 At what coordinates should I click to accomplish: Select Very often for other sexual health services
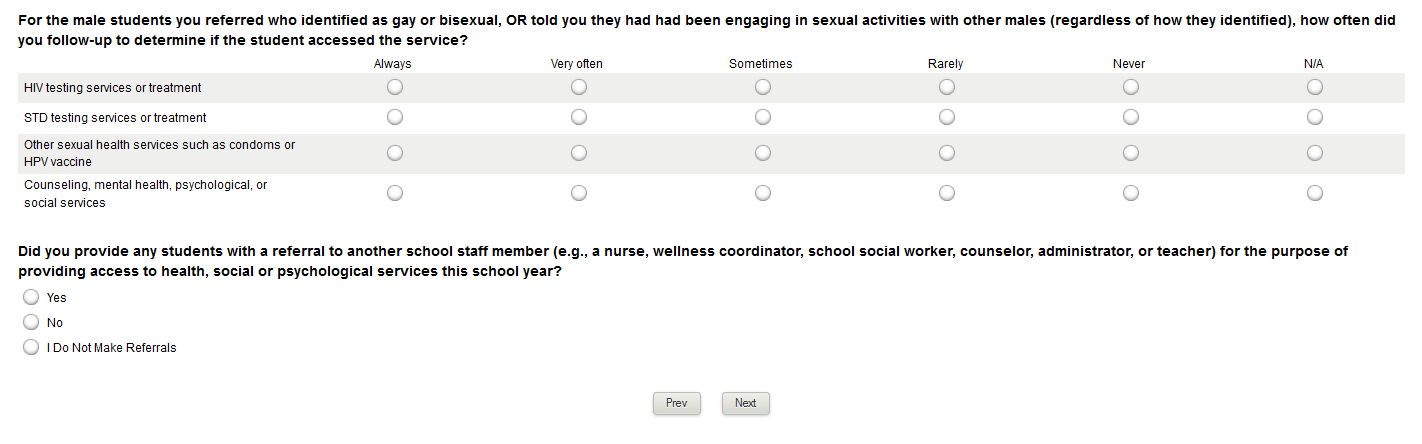pos(579,153)
